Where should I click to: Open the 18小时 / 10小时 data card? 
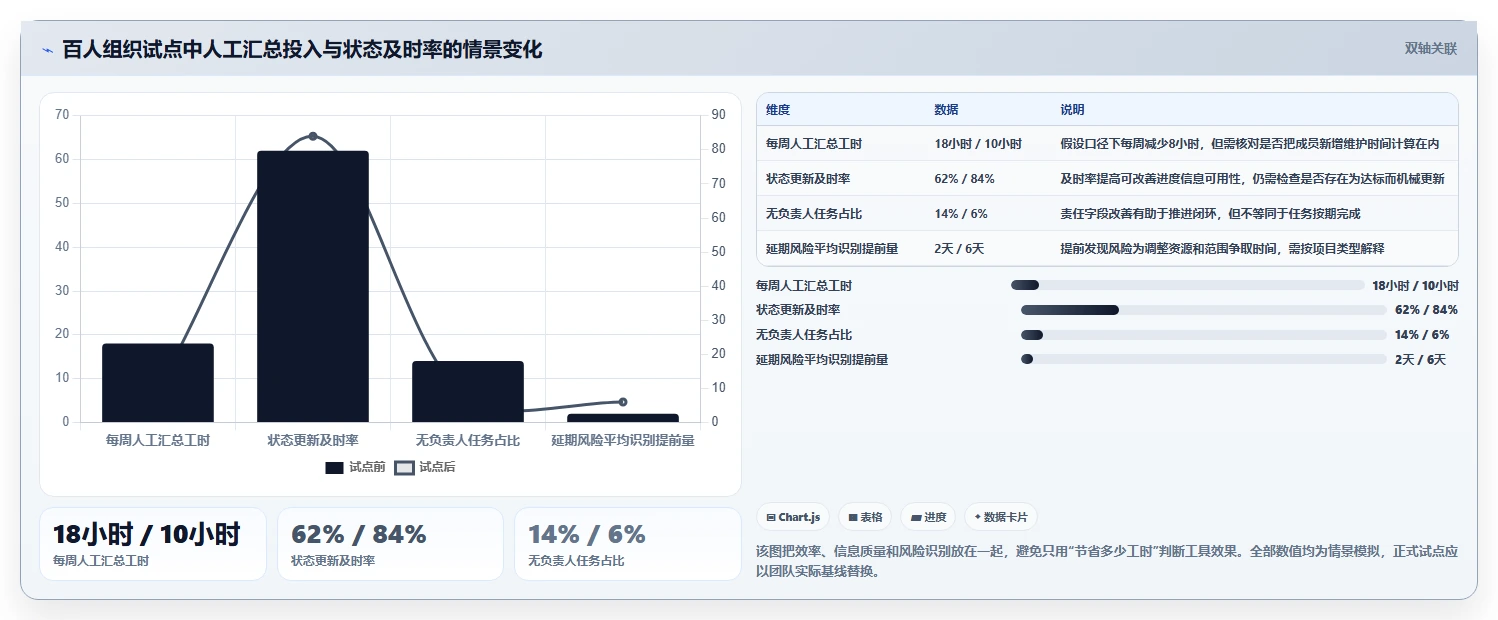pos(153,544)
